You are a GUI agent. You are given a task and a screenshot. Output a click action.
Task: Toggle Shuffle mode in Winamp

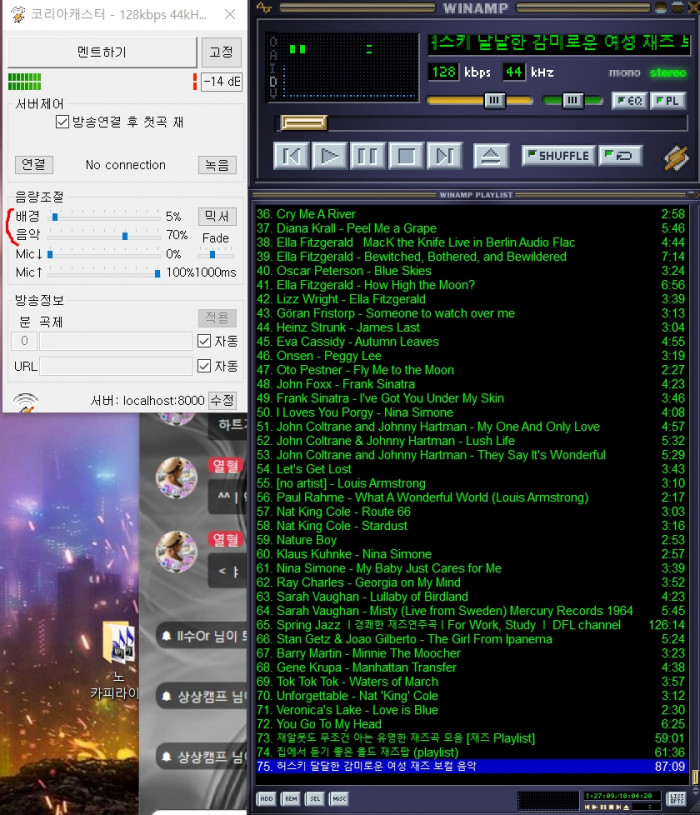pyautogui.click(x=557, y=155)
